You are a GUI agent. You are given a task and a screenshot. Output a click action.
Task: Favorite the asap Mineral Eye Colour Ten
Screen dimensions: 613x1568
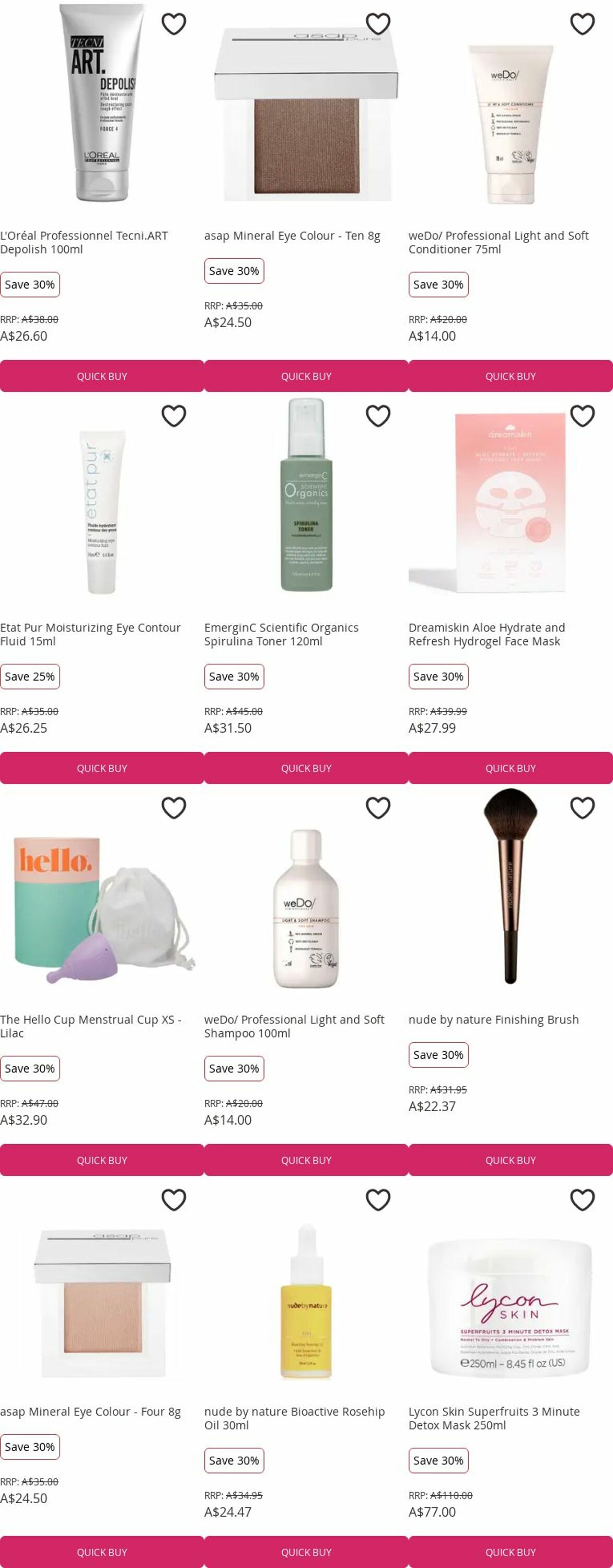[378, 25]
